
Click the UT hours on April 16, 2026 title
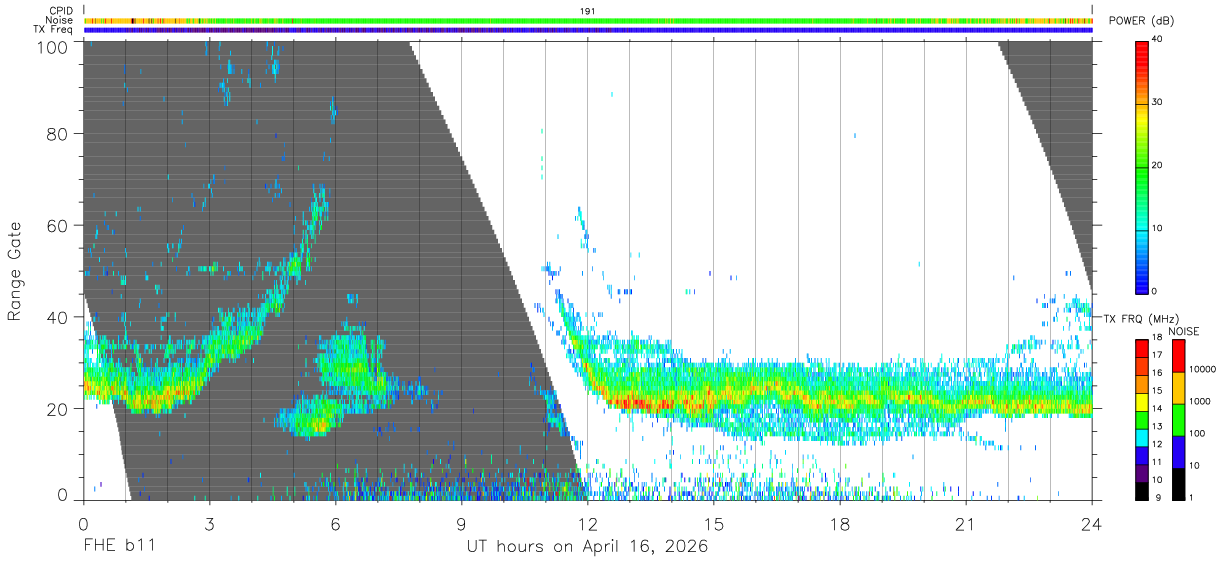[x=587, y=547]
